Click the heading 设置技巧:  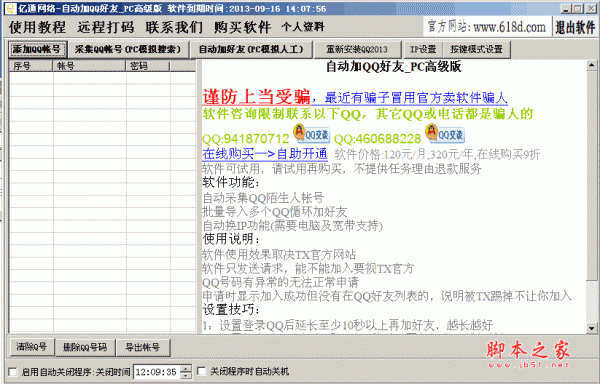click(x=231, y=309)
